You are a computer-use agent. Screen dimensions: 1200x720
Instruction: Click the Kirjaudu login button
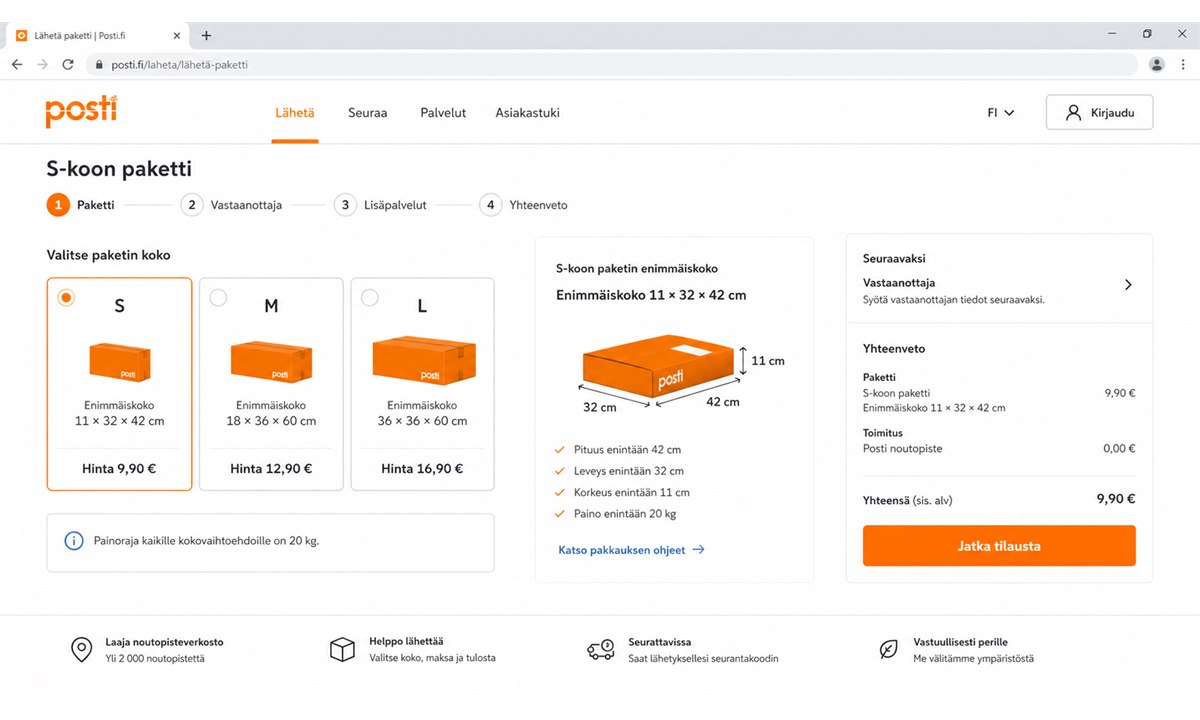coord(1099,113)
